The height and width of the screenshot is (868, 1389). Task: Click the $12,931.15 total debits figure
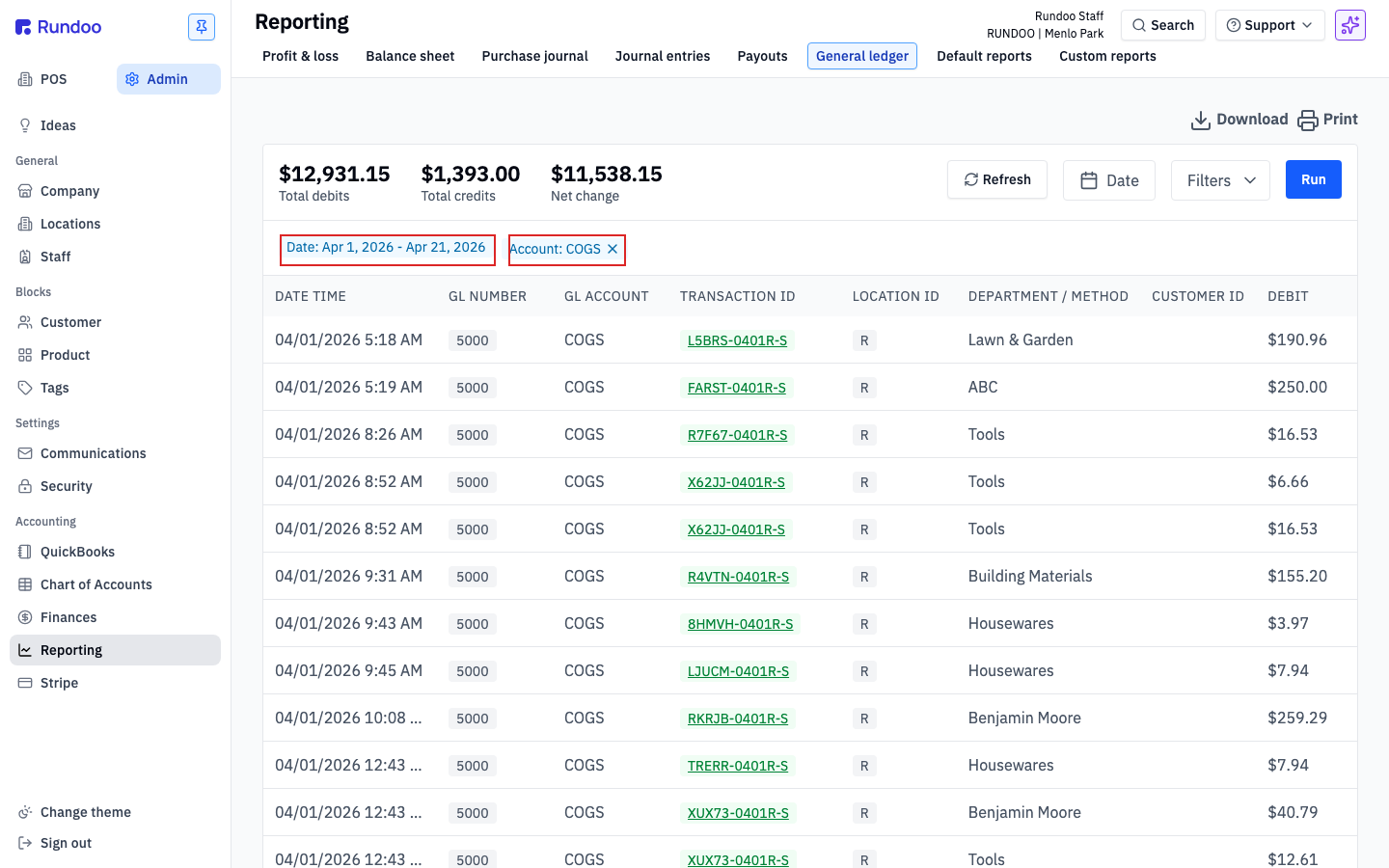335,174
